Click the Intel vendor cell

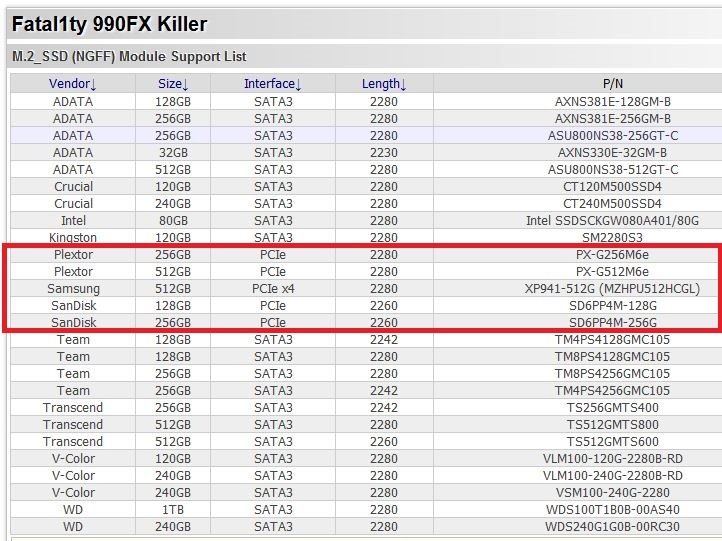tap(73, 221)
